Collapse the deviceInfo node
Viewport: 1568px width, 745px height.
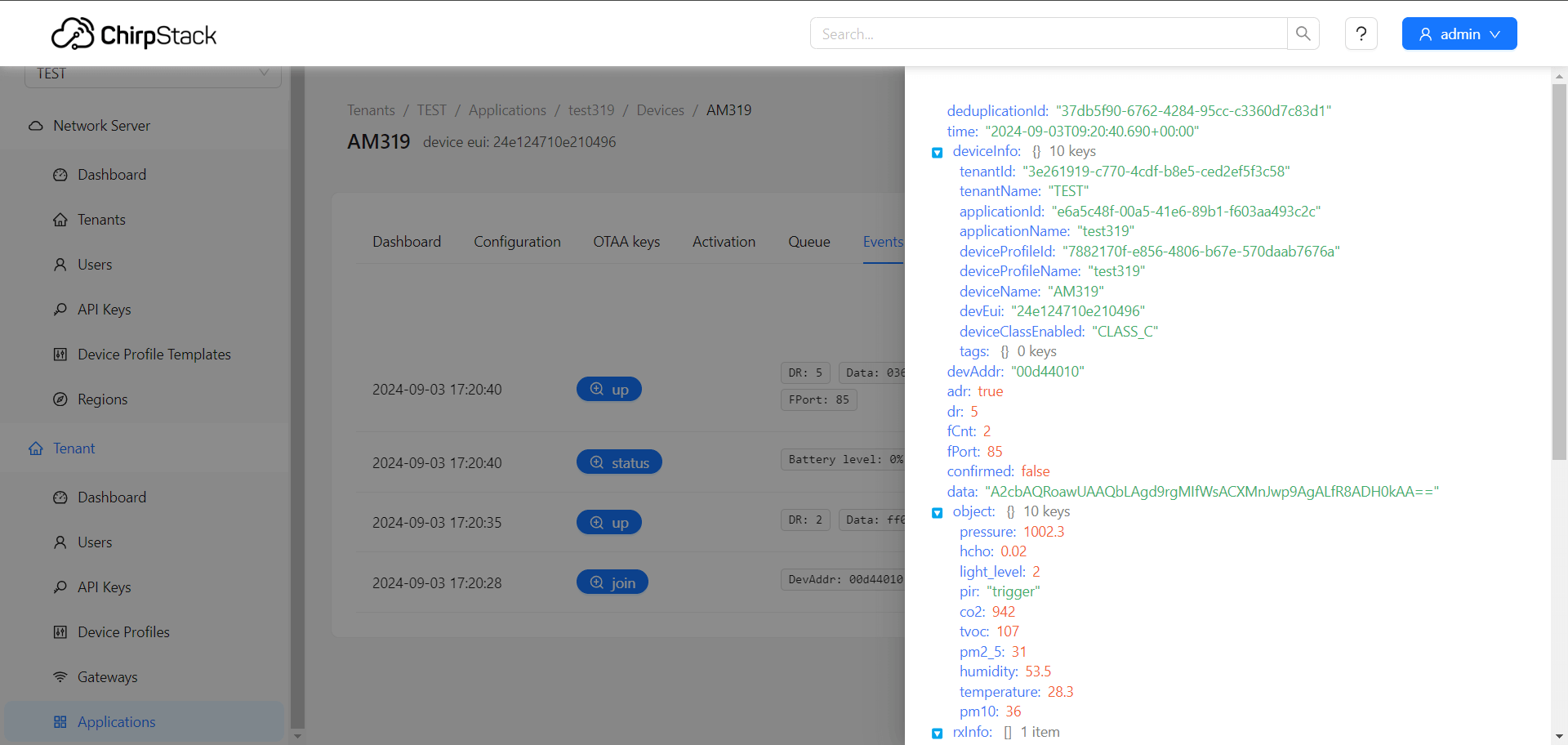pos(938,153)
